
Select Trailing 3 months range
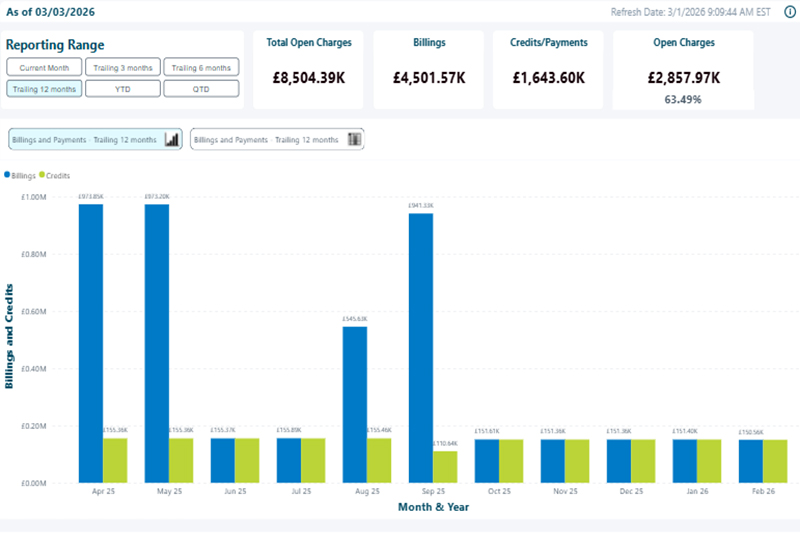pyautogui.click(x=120, y=67)
